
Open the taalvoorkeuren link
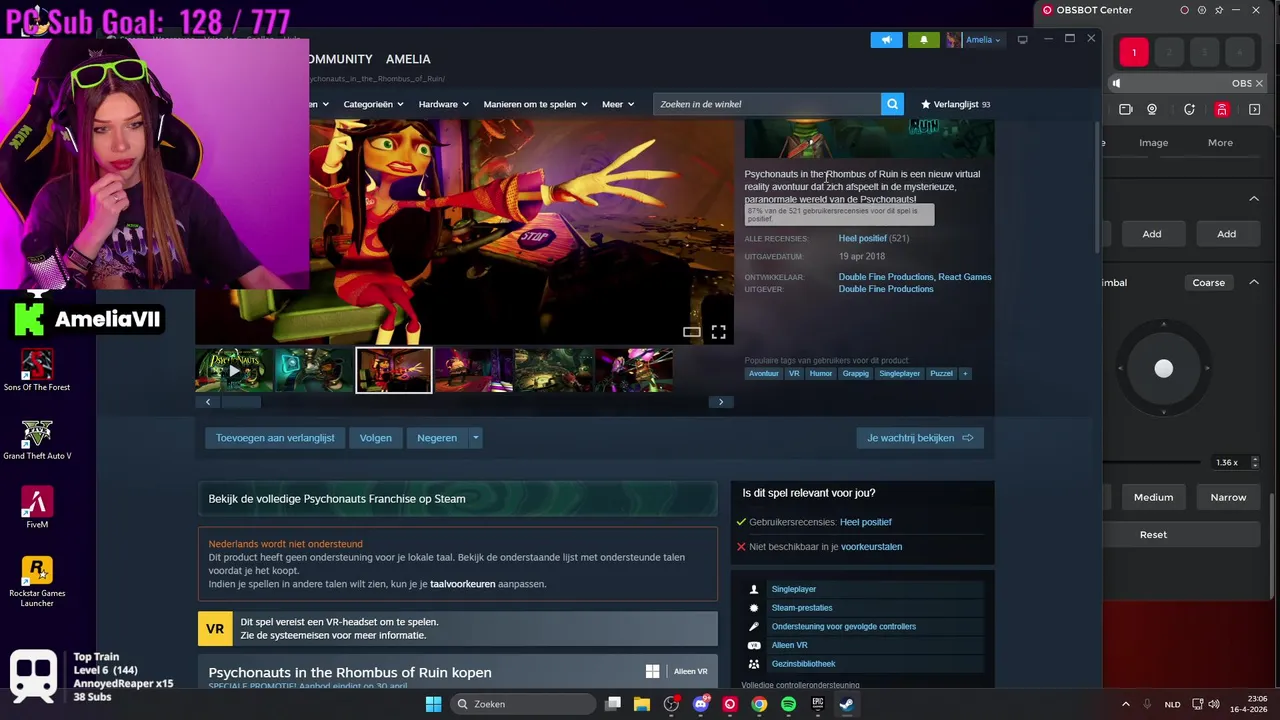pos(462,584)
